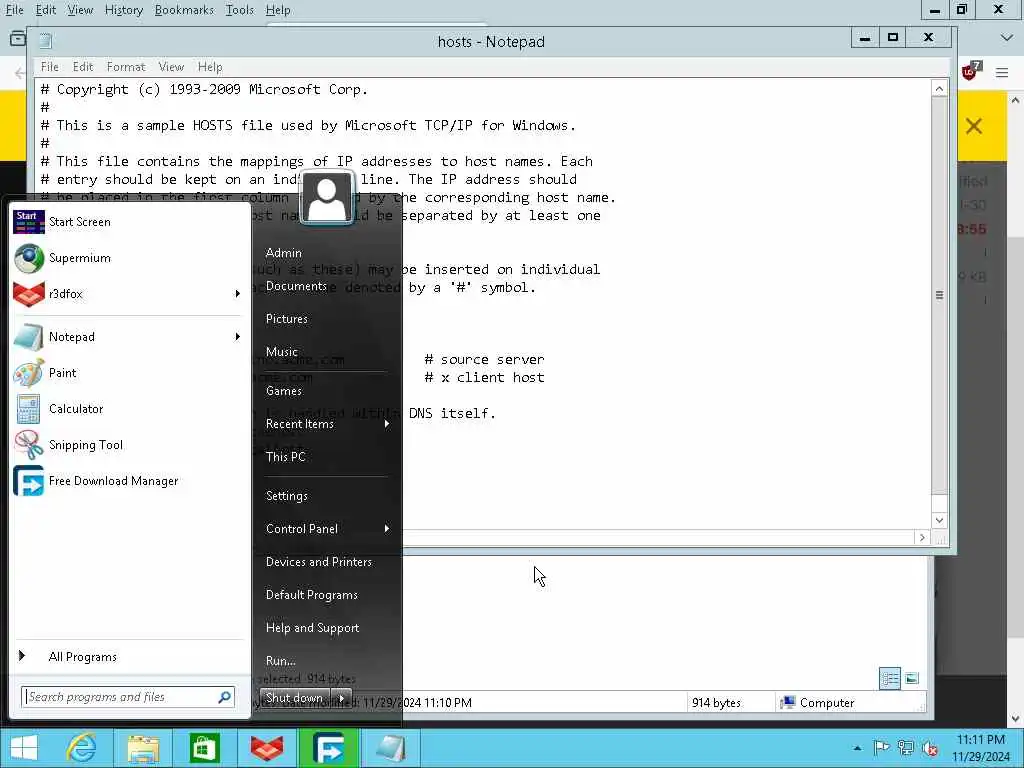The width and height of the screenshot is (1024, 768).
Task: Open Internet Explorer from the taskbar
Action: click(x=83, y=748)
